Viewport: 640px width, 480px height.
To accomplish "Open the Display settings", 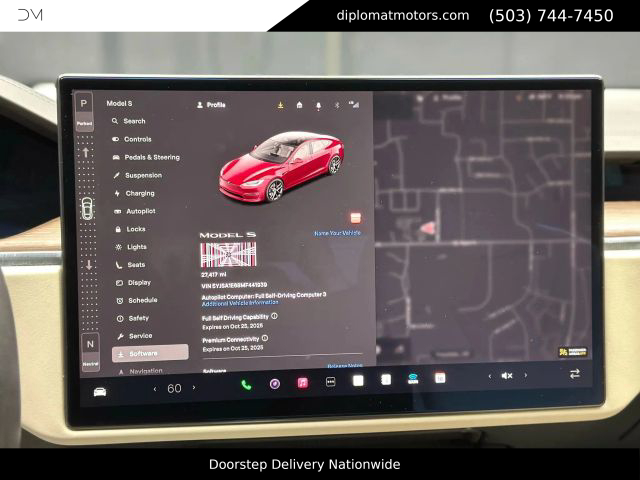I will pyautogui.click(x=134, y=282).
